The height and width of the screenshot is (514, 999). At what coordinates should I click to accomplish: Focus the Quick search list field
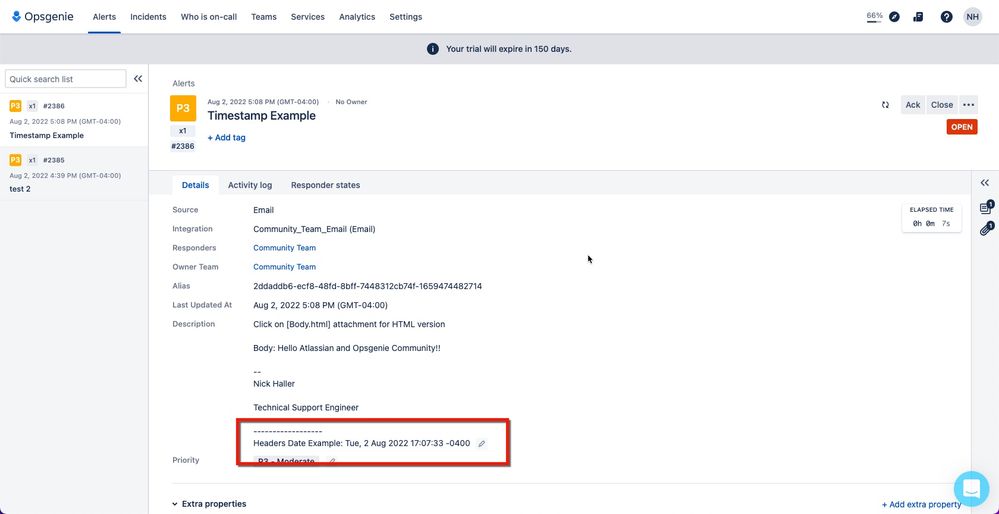pyautogui.click(x=66, y=79)
